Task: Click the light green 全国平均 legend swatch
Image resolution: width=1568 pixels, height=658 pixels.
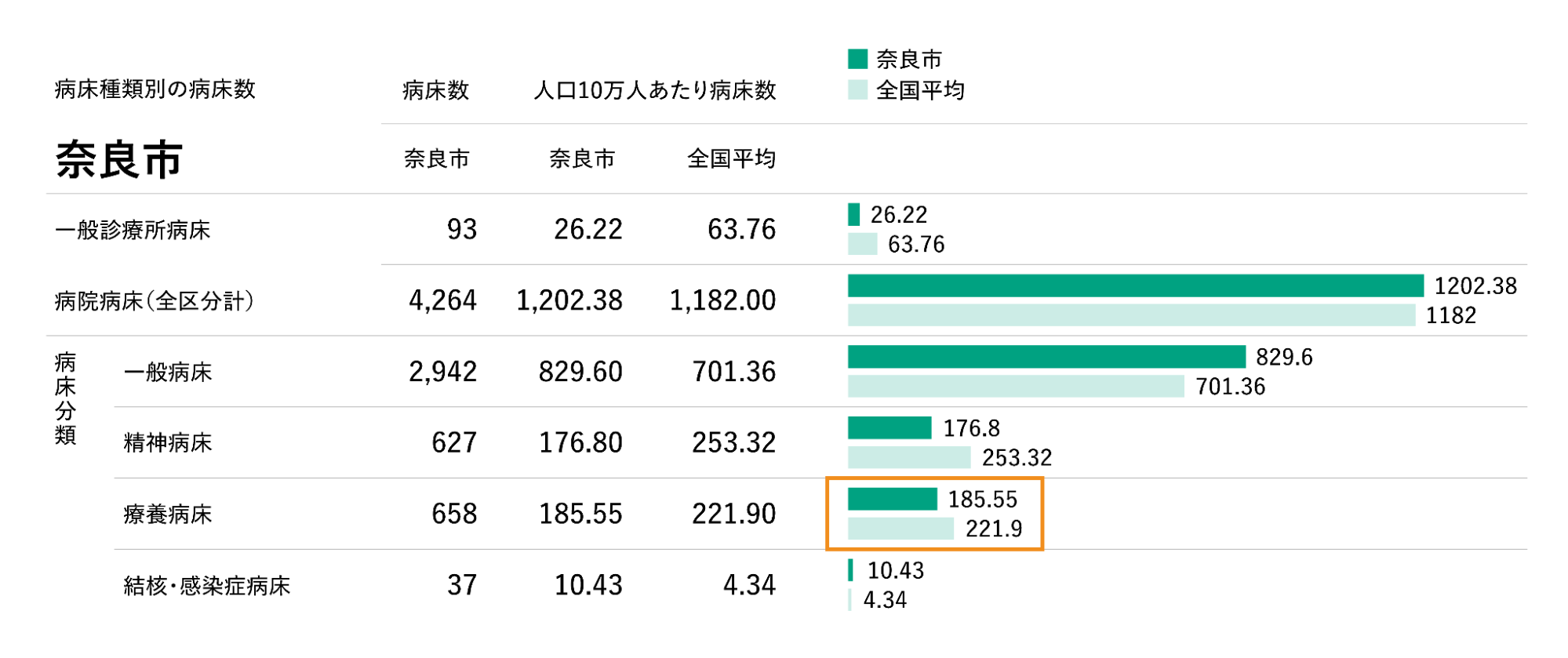Action: 857,90
